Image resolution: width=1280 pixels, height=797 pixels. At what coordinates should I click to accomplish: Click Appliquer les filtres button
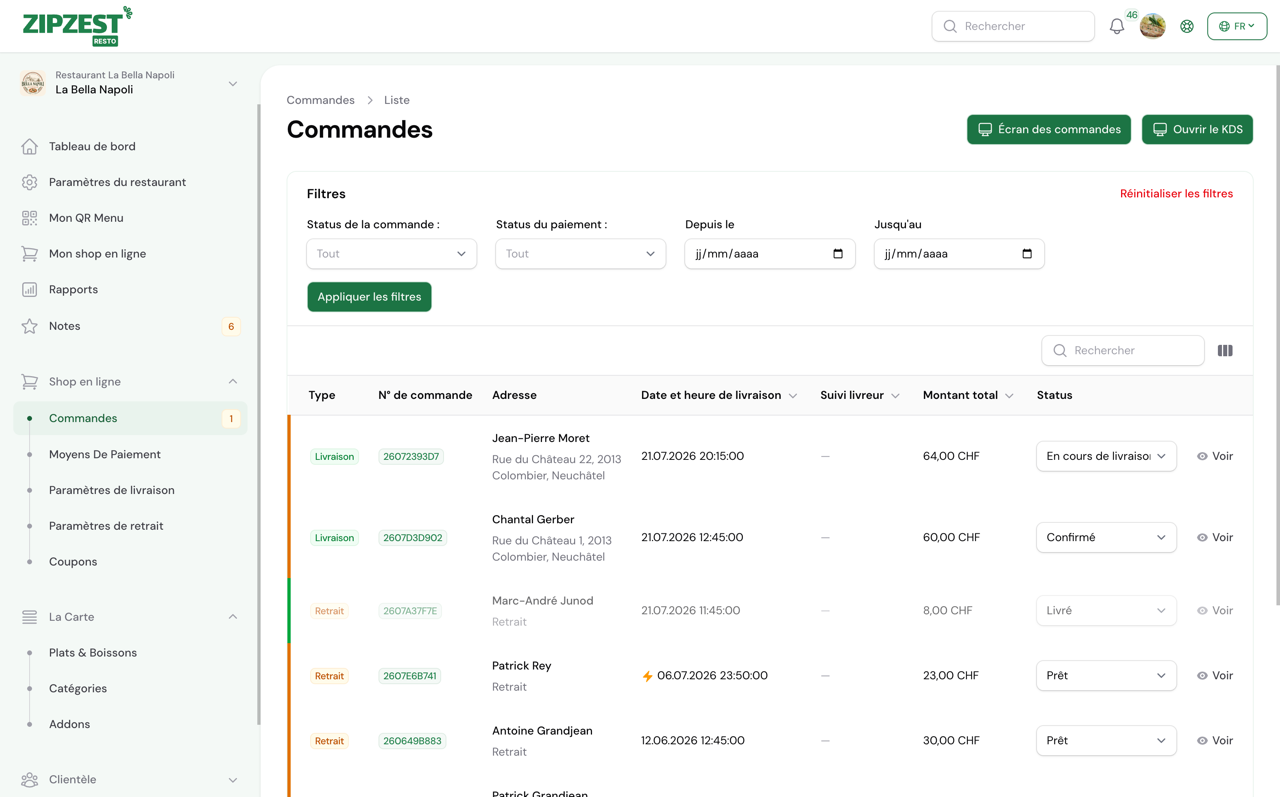pos(369,297)
